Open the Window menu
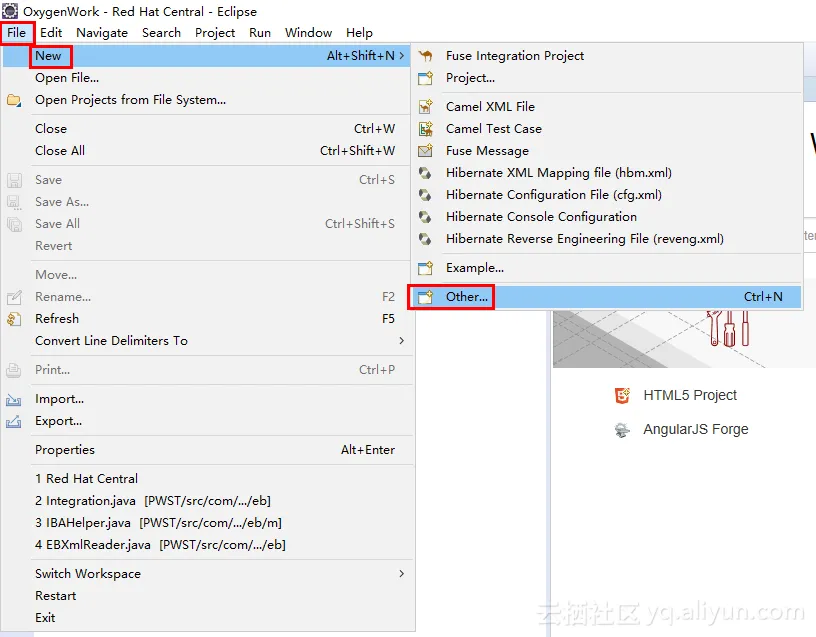Screen dimensions: 816x637 click(308, 33)
